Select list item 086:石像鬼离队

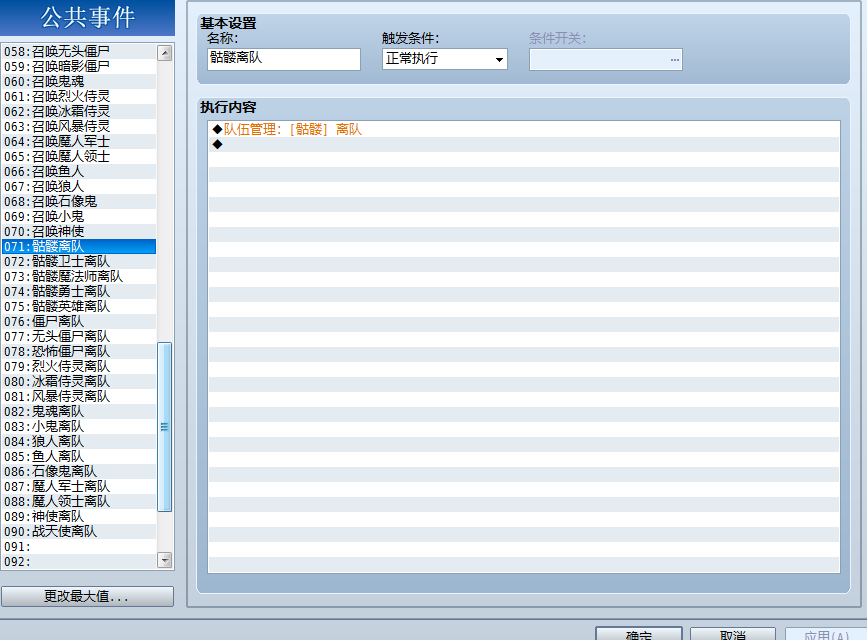coord(79,471)
